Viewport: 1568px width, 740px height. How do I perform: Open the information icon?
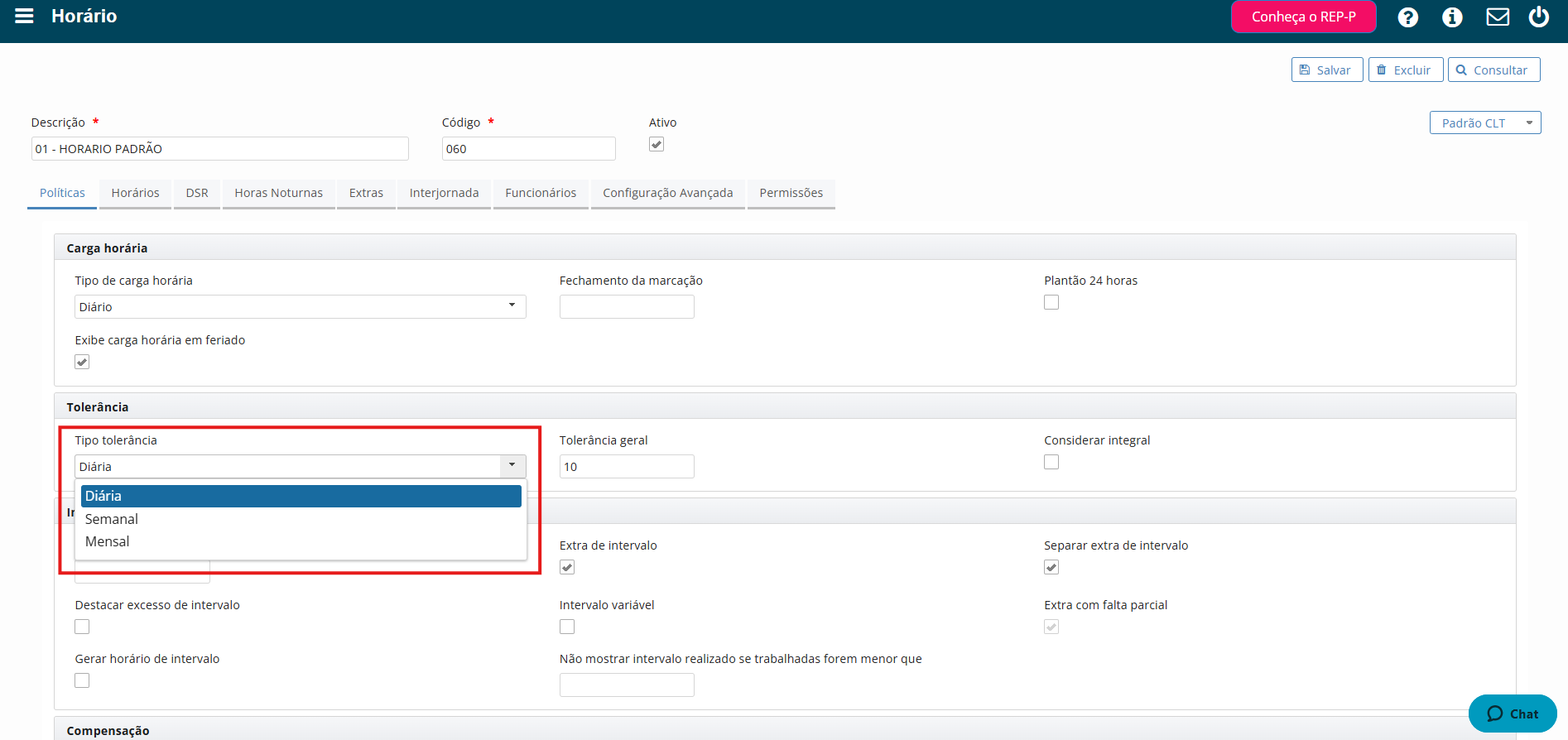(1452, 17)
